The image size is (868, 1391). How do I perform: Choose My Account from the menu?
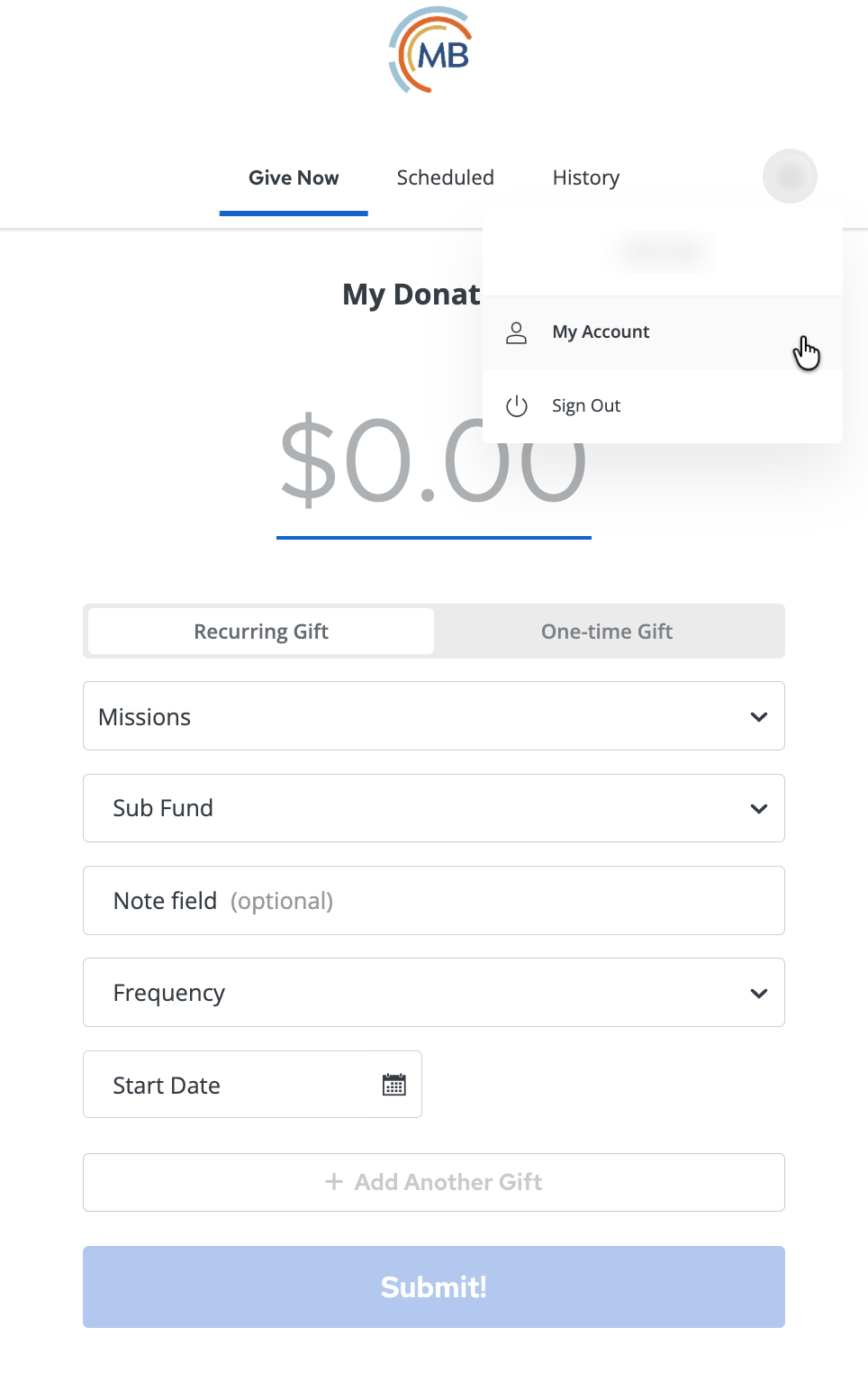[601, 332]
